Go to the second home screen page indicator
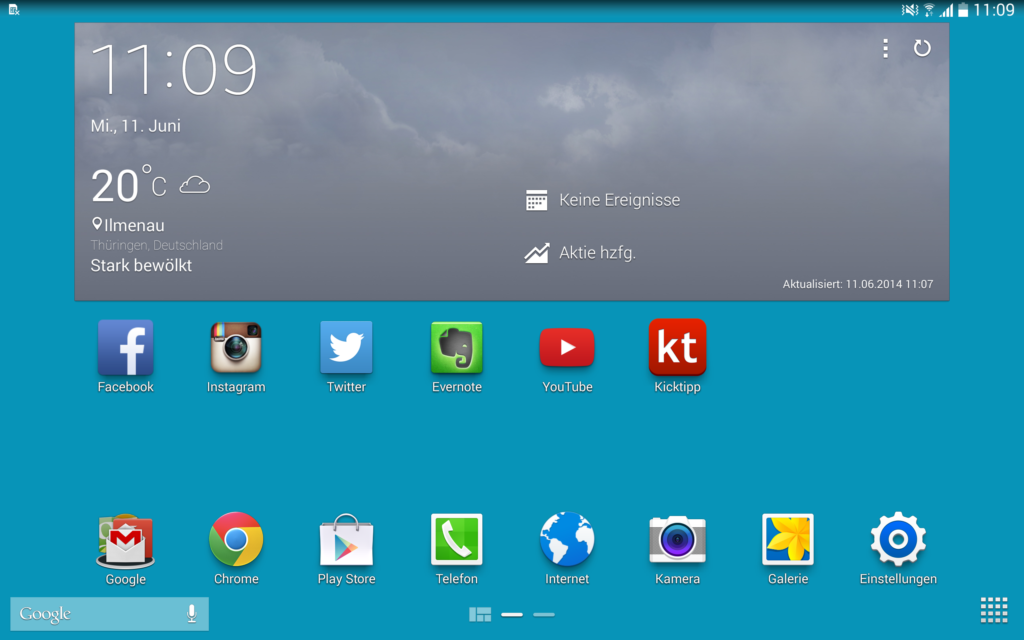Viewport: 1024px width, 640px height. pyautogui.click(x=544, y=615)
